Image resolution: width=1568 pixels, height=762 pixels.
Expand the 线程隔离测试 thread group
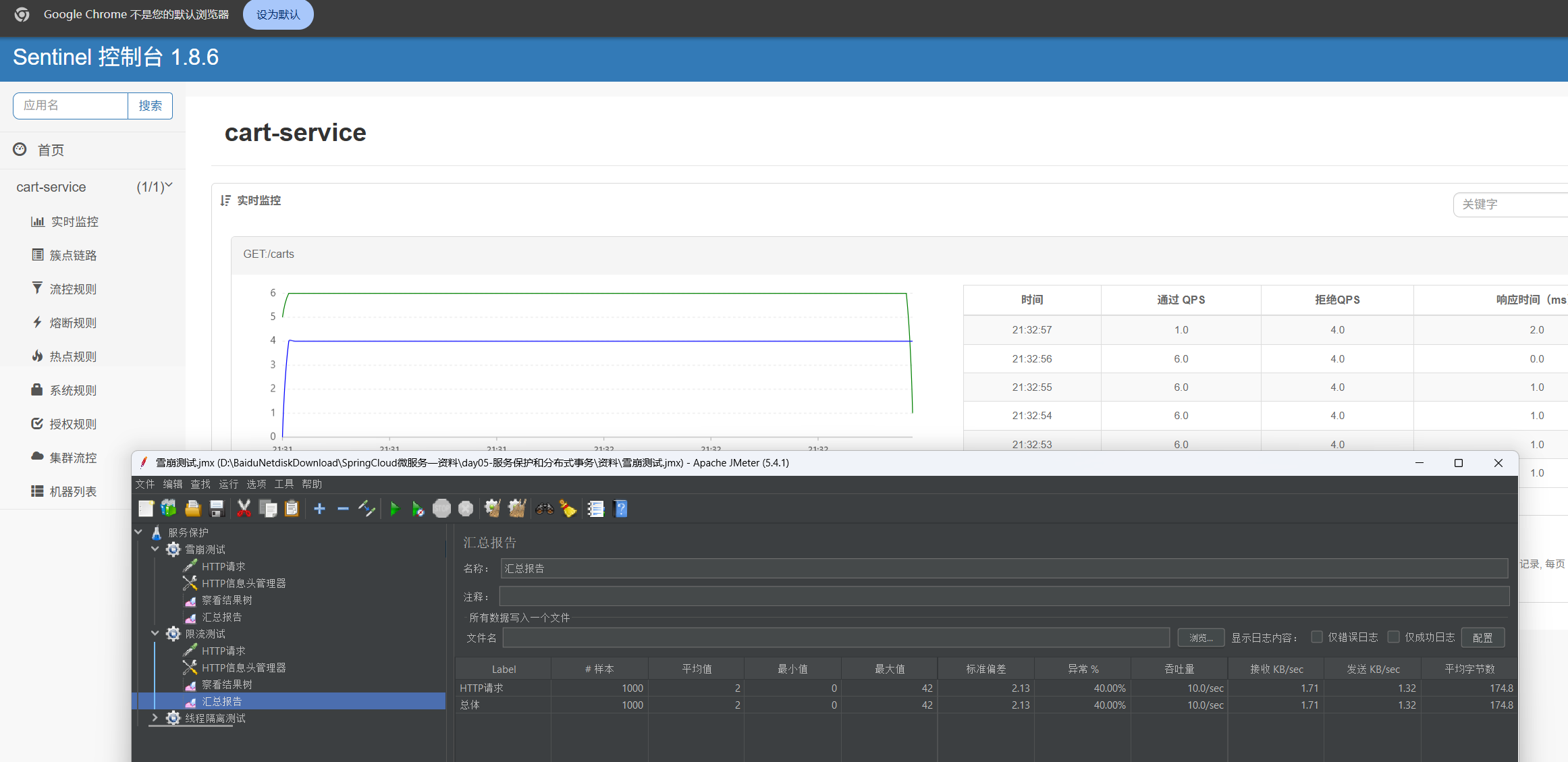(x=155, y=717)
